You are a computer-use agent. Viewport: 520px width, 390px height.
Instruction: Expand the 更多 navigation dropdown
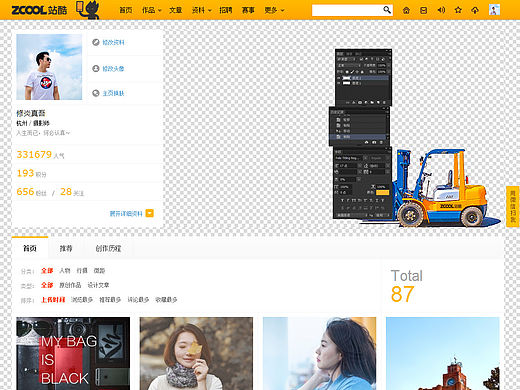274,10
